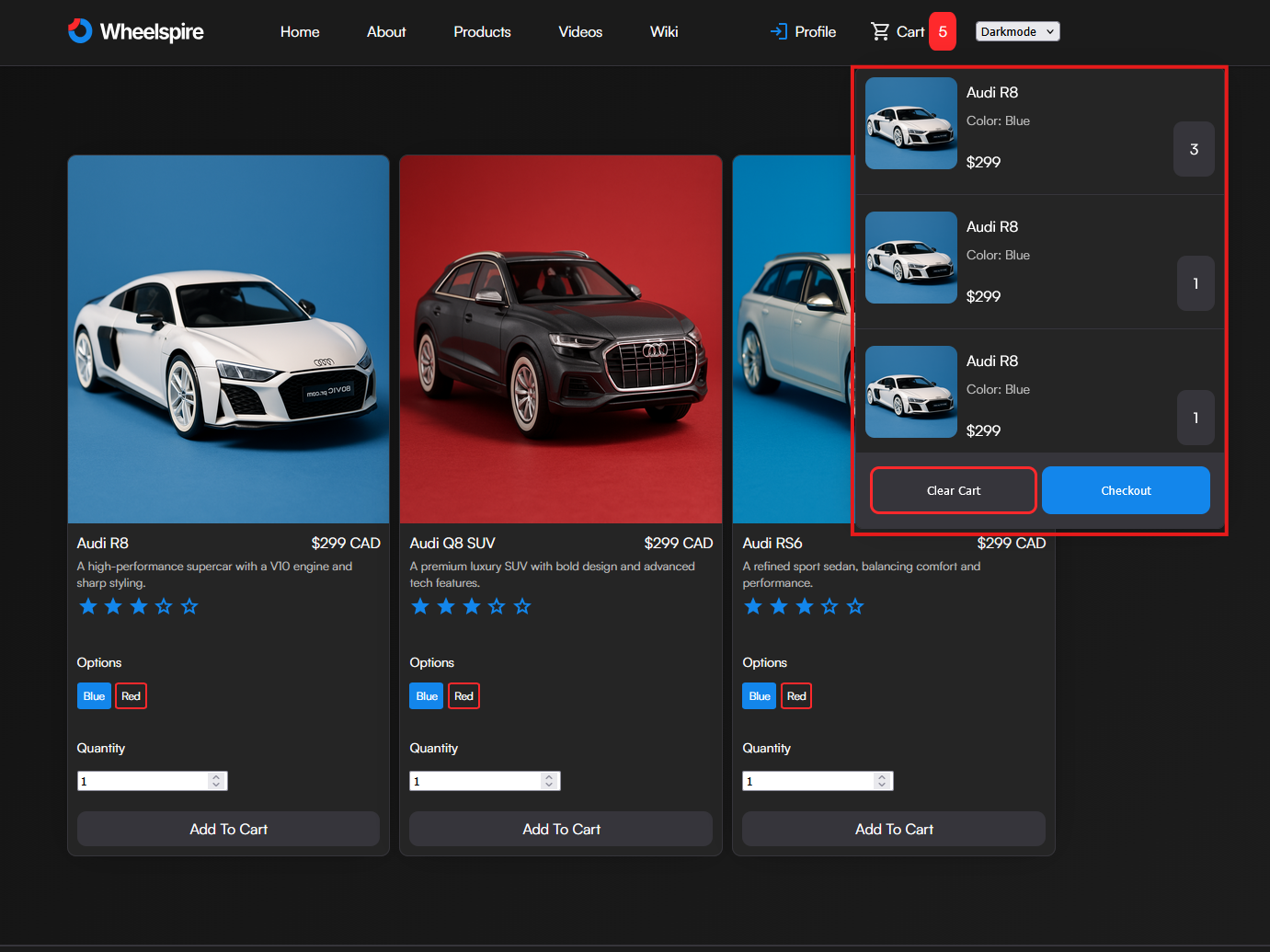The width and height of the screenshot is (1270, 952).
Task: Click the first star on Audi RS6
Action: (753, 606)
